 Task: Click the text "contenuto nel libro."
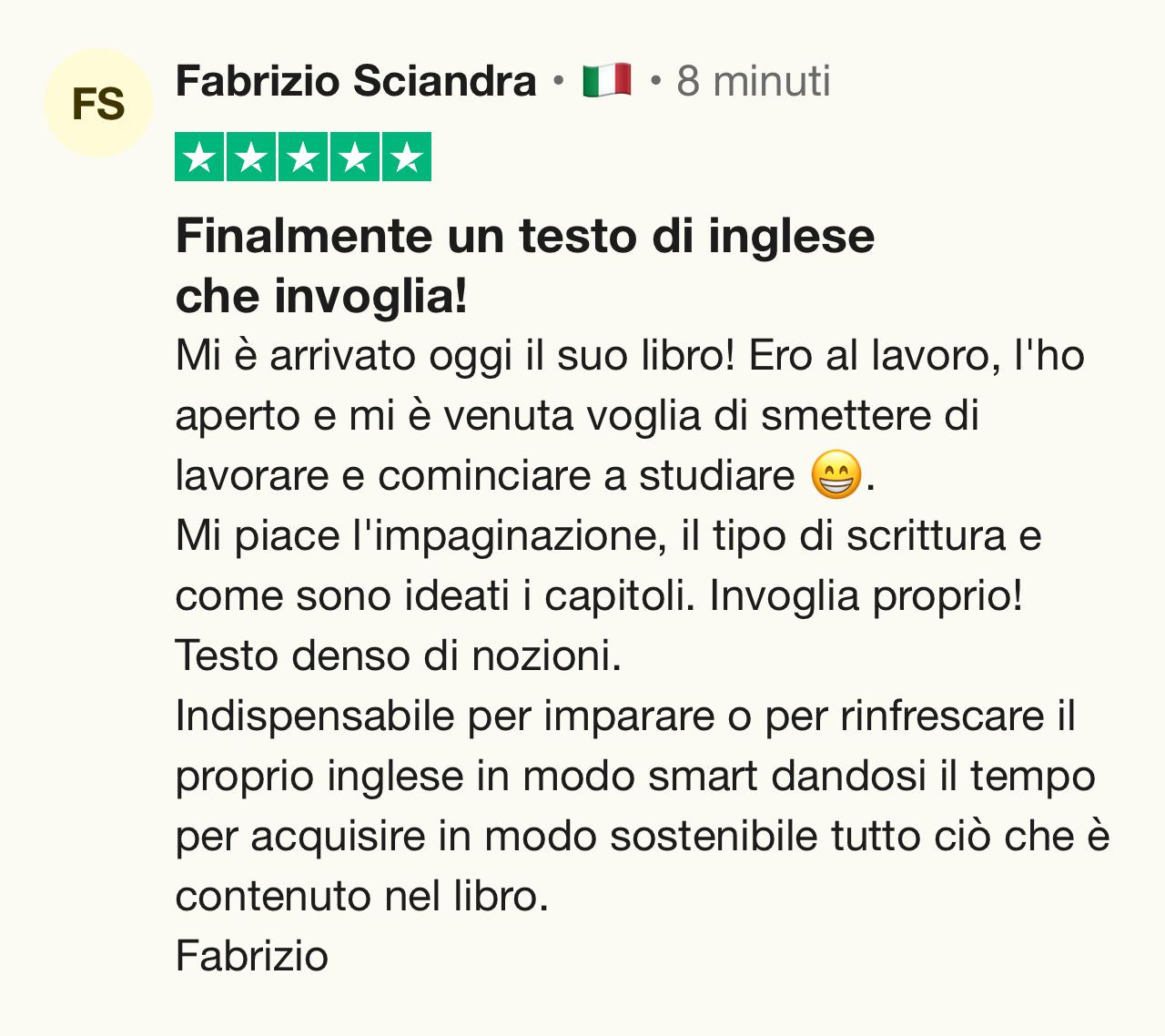(361, 896)
